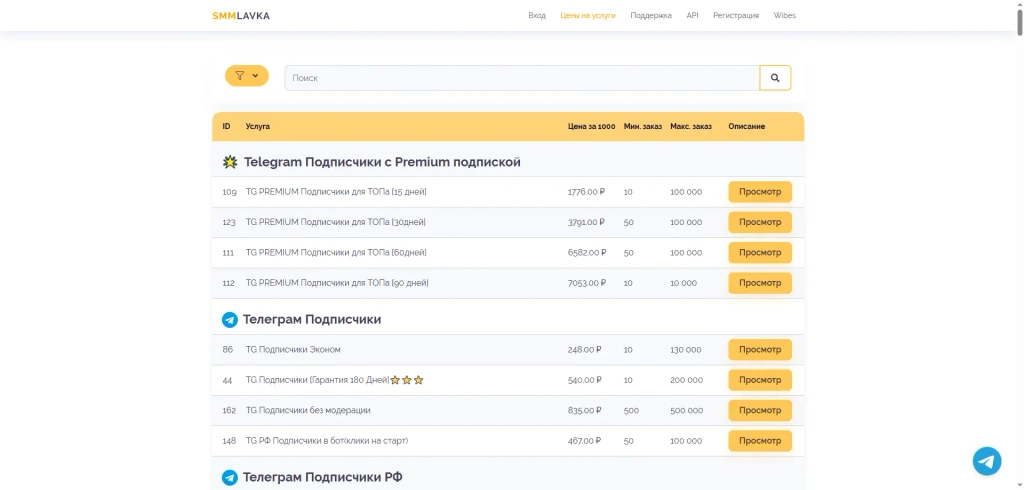Click price 540.00 ₽

click(584, 380)
